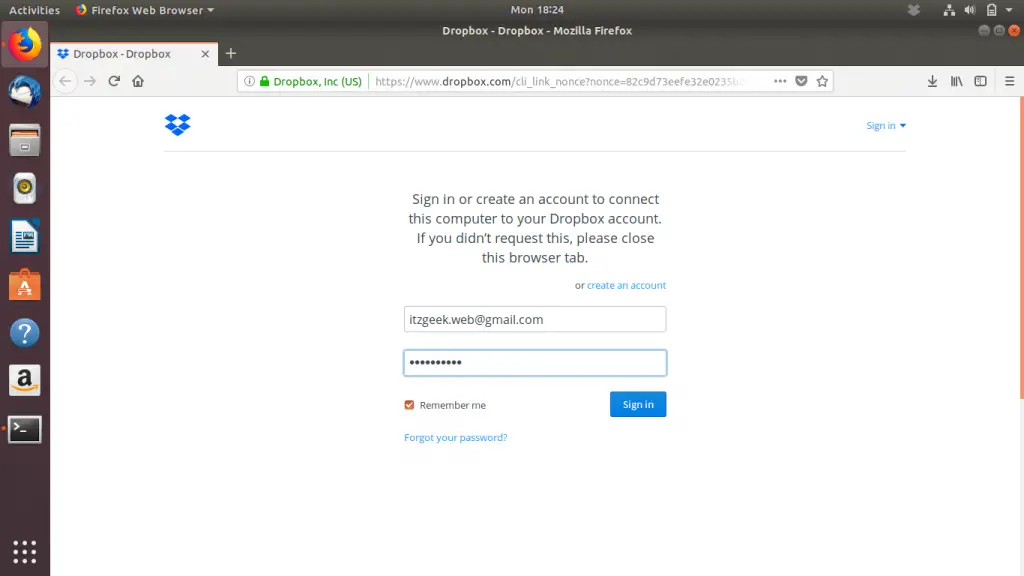Expand the system menu arrow in top bar
The image size is (1024, 576).
click(1009, 10)
